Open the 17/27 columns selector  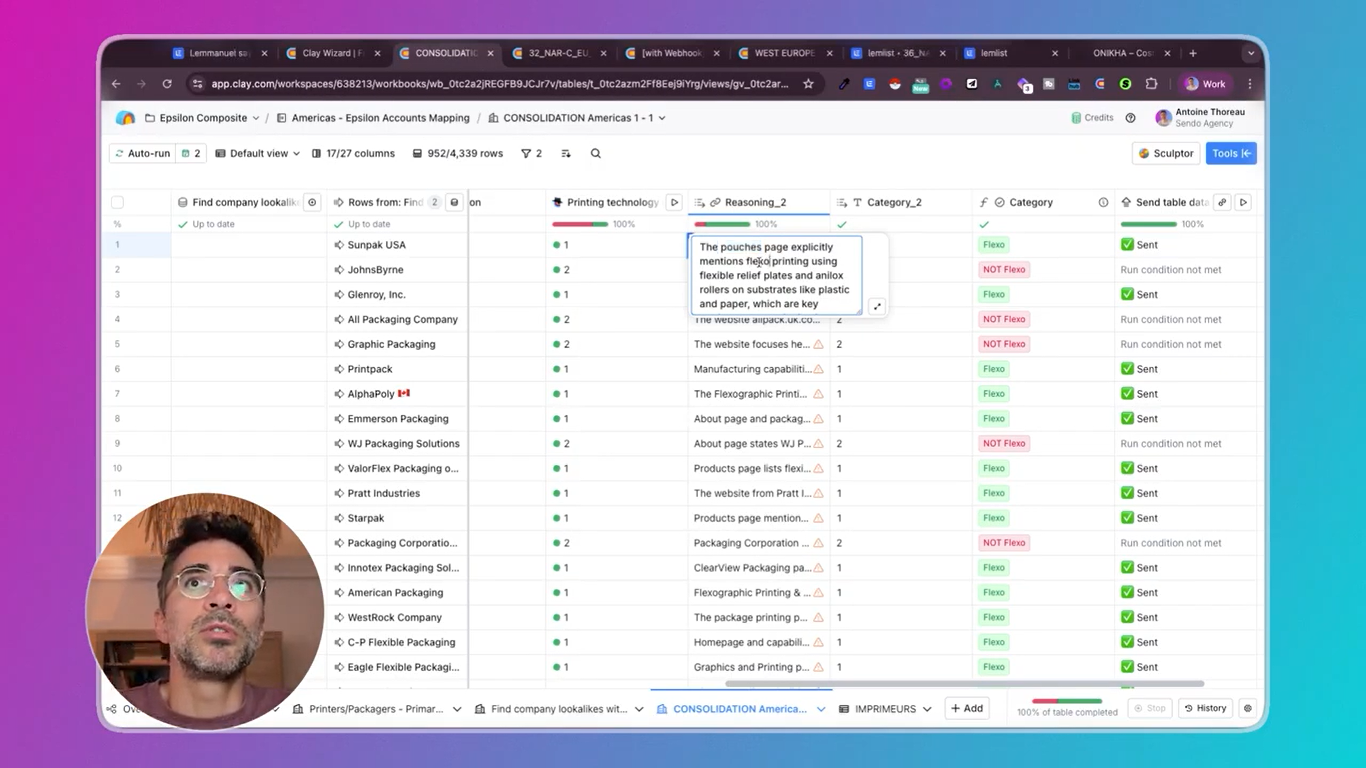point(353,154)
